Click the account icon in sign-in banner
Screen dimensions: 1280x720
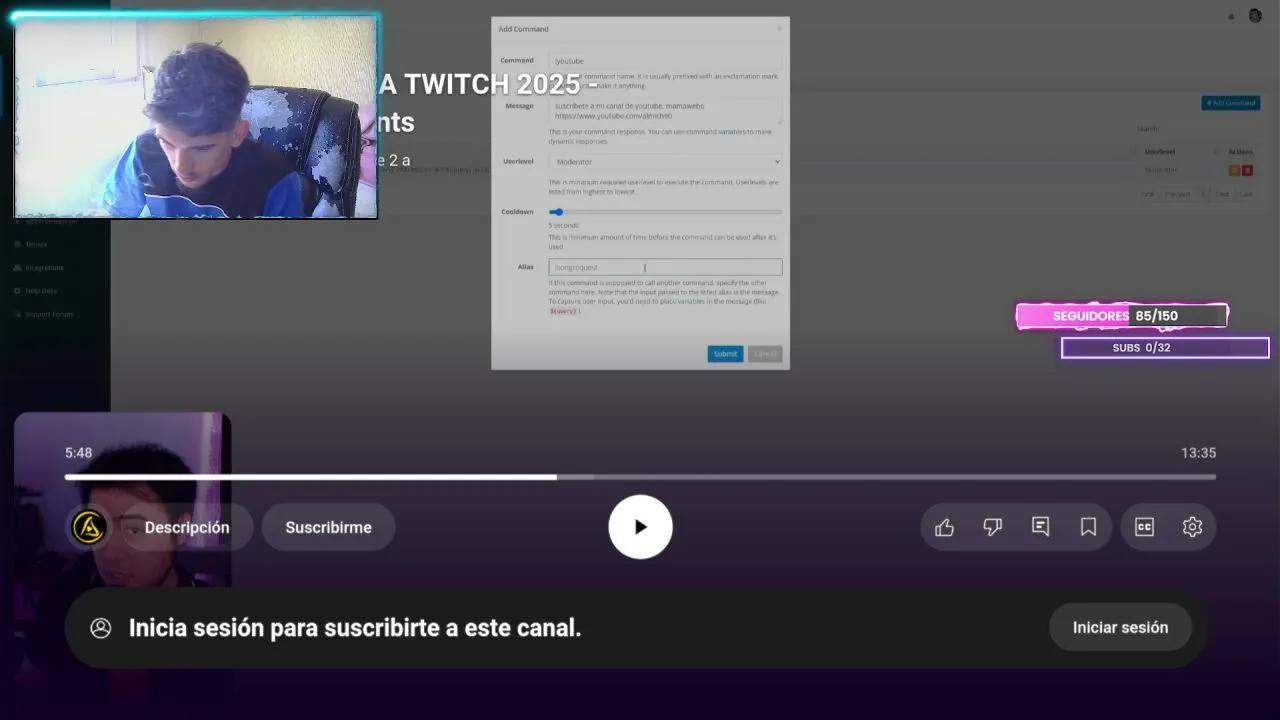click(x=101, y=628)
